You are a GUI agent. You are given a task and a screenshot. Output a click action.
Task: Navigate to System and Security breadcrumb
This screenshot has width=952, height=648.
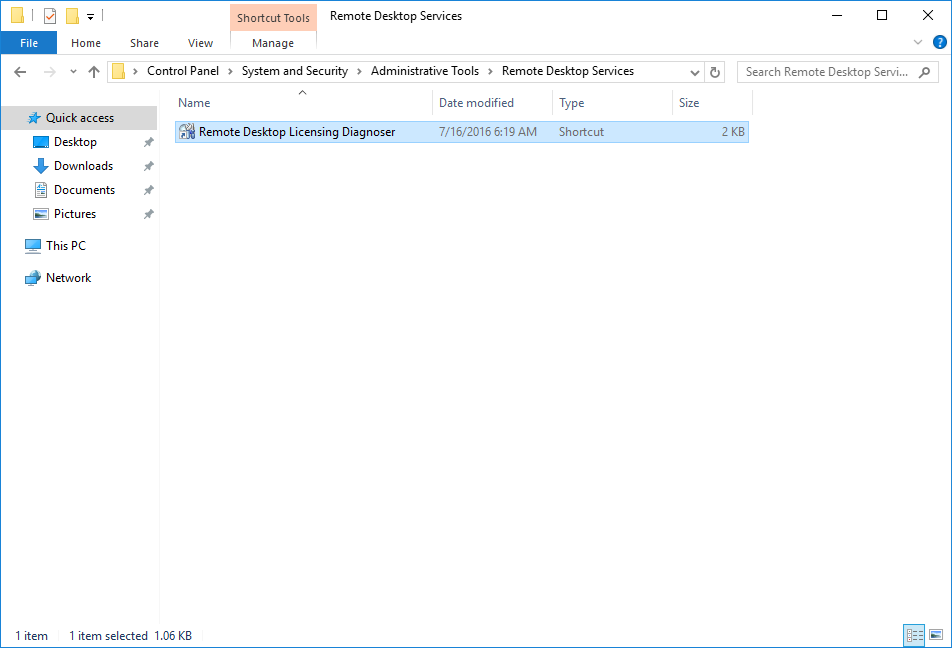click(294, 71)
